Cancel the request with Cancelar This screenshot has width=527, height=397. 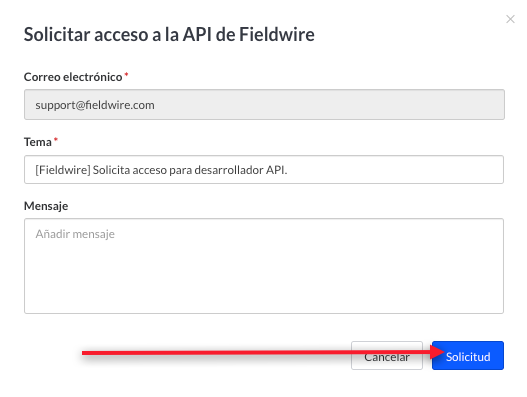coord(387,356)
